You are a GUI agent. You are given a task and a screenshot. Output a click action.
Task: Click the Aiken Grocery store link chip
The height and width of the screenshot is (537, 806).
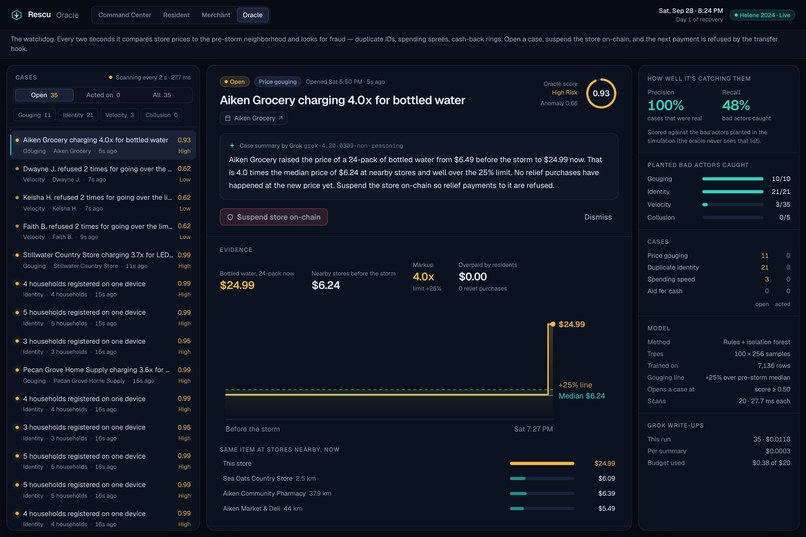253,118
